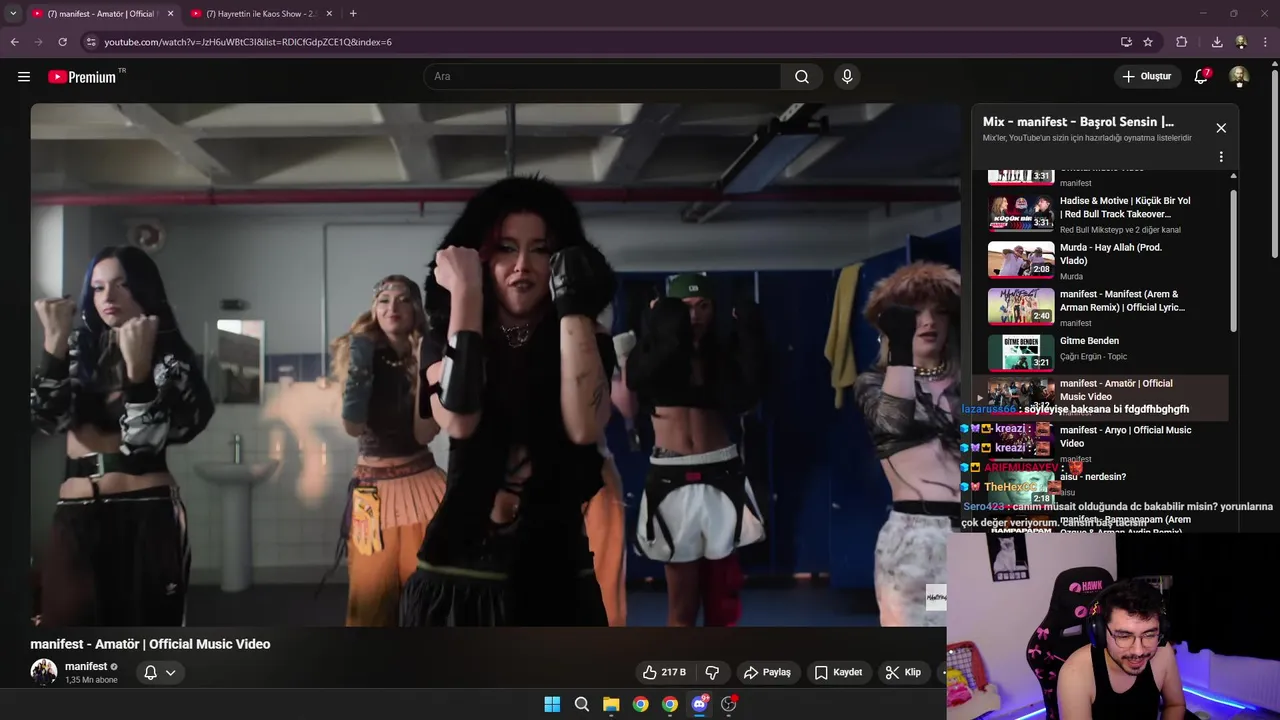This screenshot has width=1280, height=720.
Task: Reload the page
Action: coord(62,42)
